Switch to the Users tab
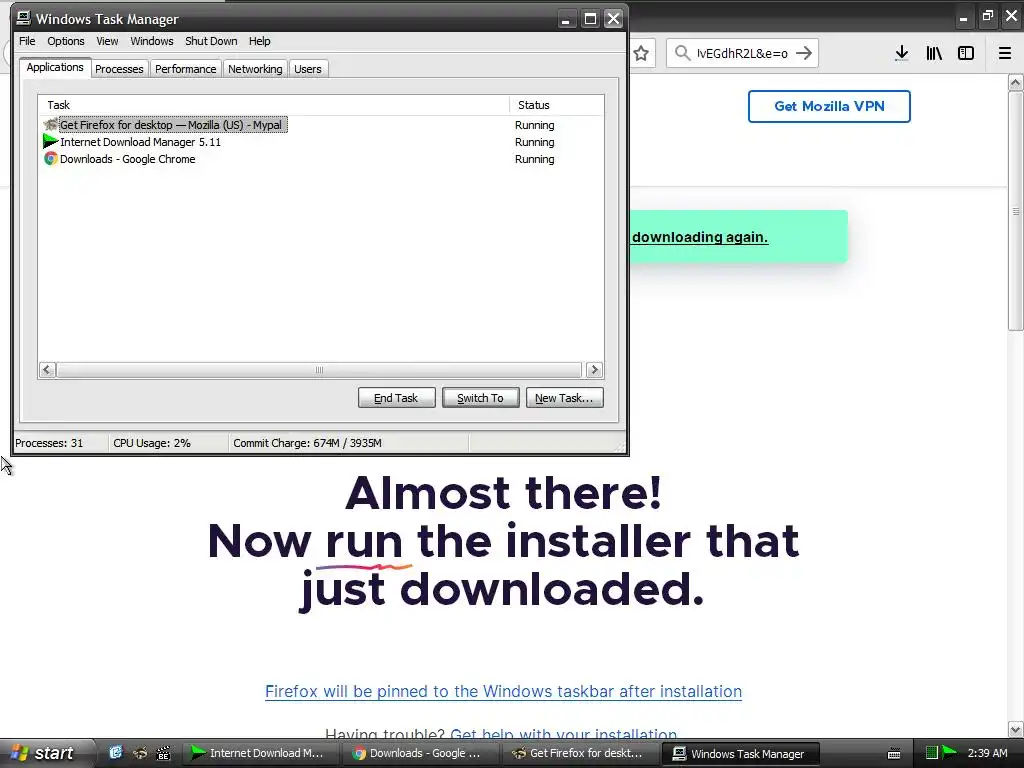The width and height of the screenshot is (1024, 768). [308, 69]
